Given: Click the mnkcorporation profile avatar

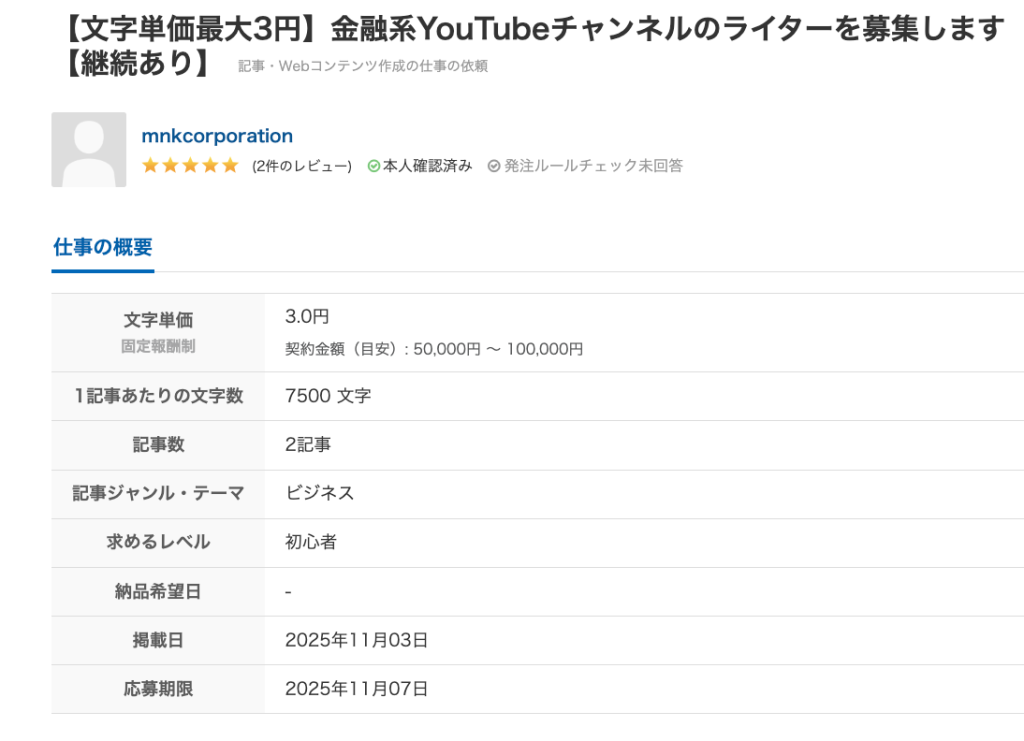Looking at the screenshot, I should pos(89,150).
